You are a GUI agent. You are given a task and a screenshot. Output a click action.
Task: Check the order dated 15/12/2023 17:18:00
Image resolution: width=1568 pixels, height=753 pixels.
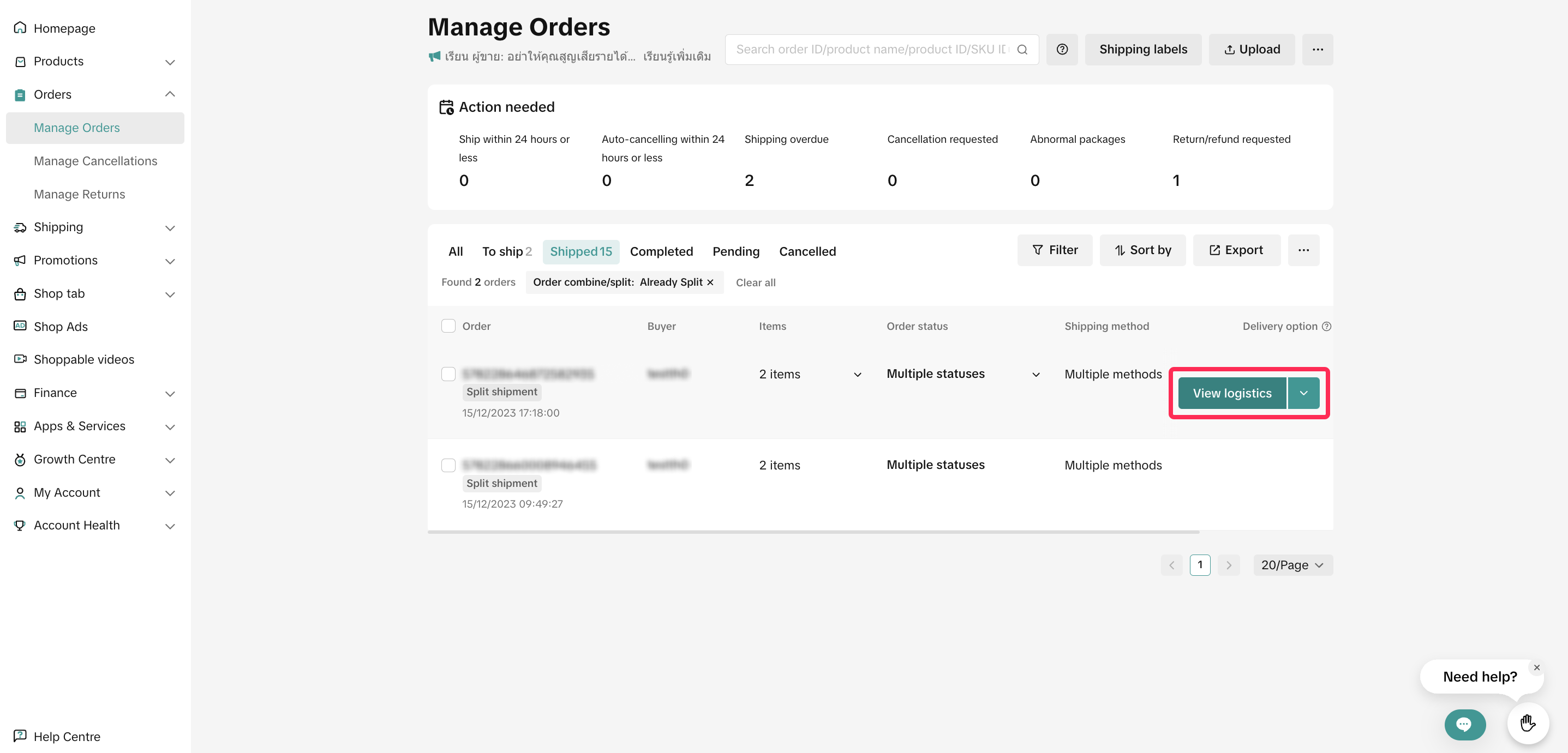[448, 374]
